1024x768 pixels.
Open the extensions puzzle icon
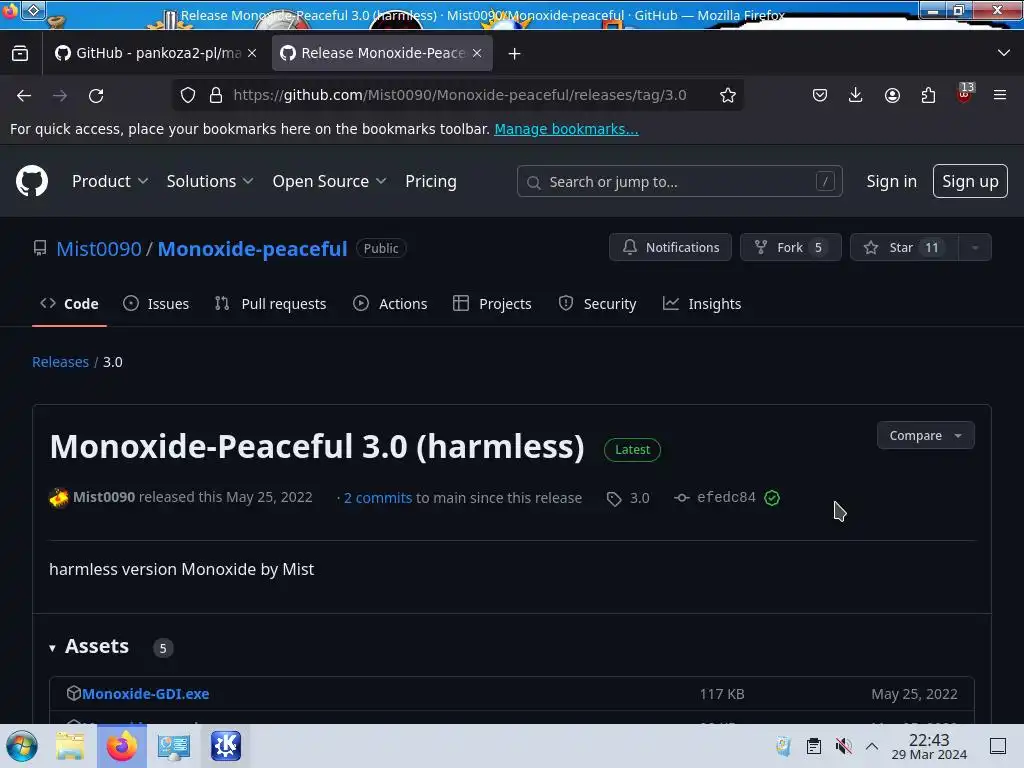tap(928, 95)
